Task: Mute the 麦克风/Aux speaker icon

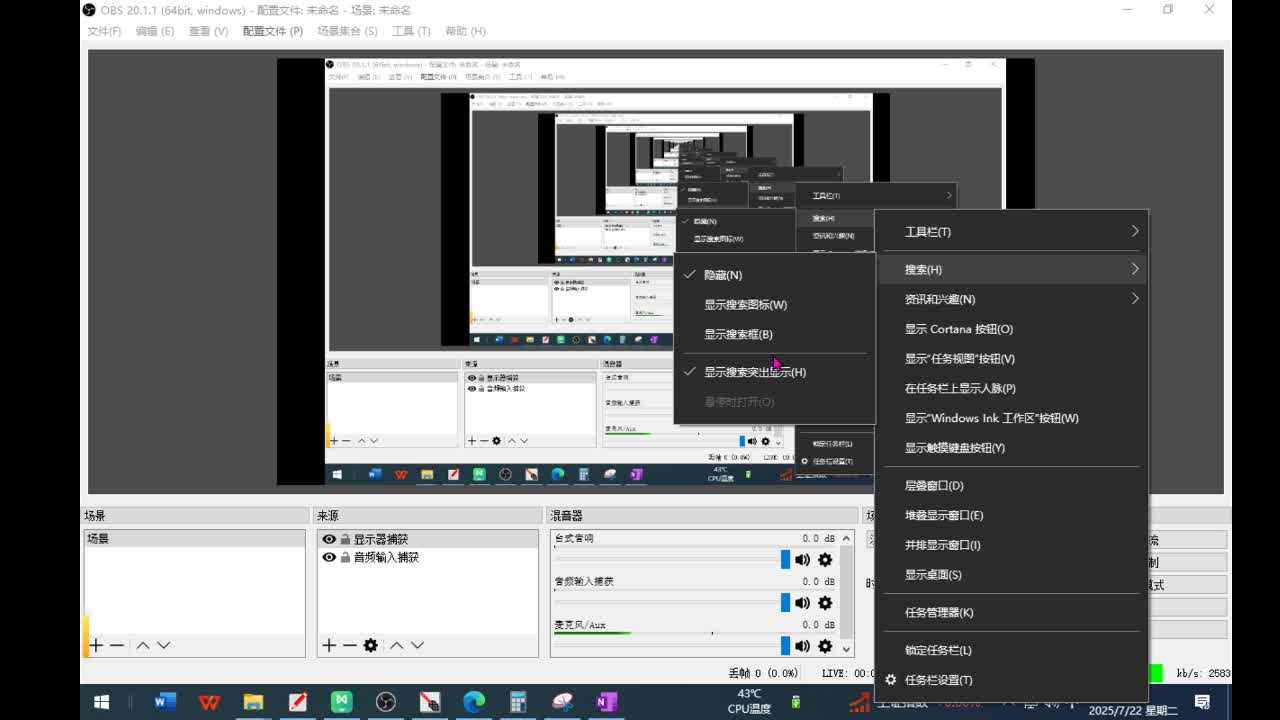Action: coord(802,646)
